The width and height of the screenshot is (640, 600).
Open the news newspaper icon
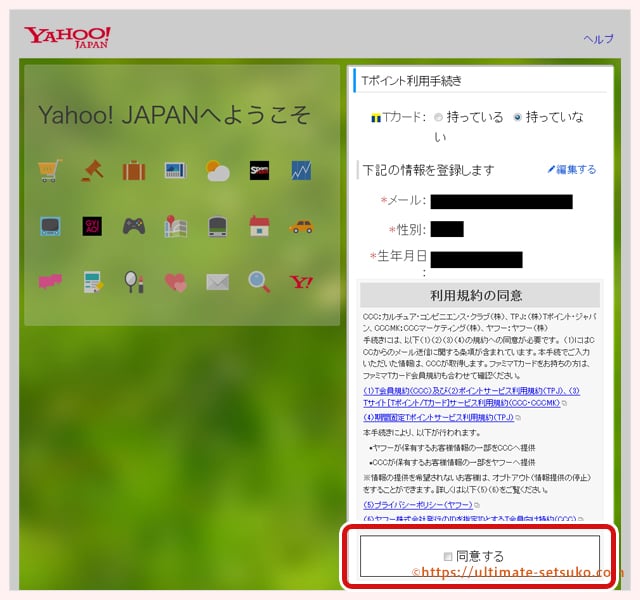(176, 171)
